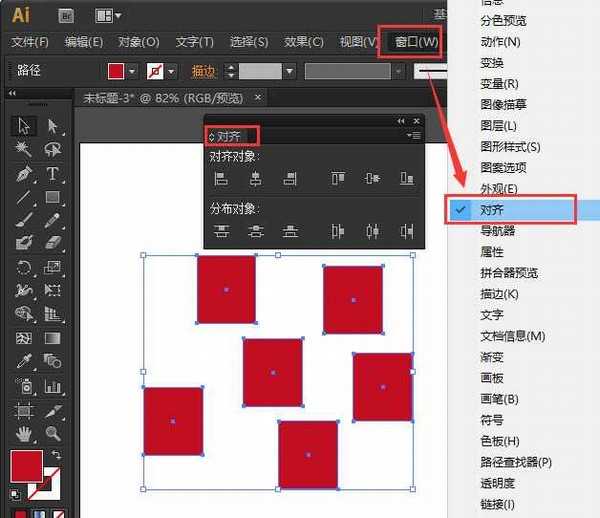
Task: Select the Slice tool
Action: click(x=52, y=411)
